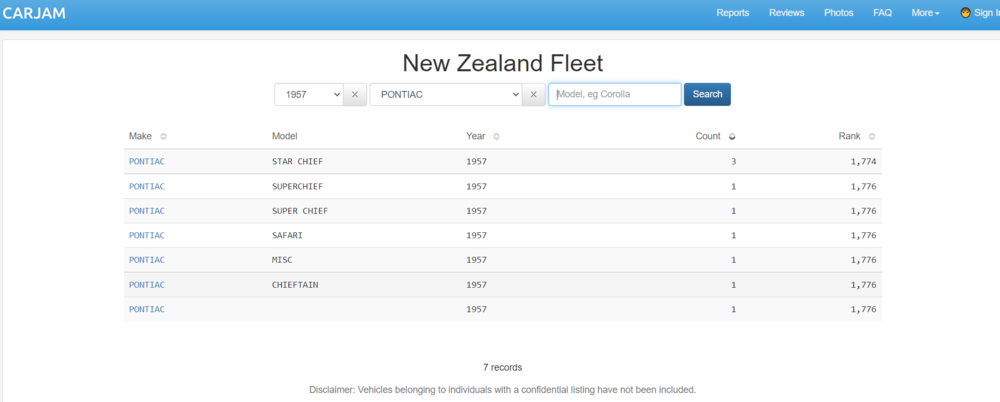Open PONTIAC link in CHIEFTAIN row

coord(147,285)
